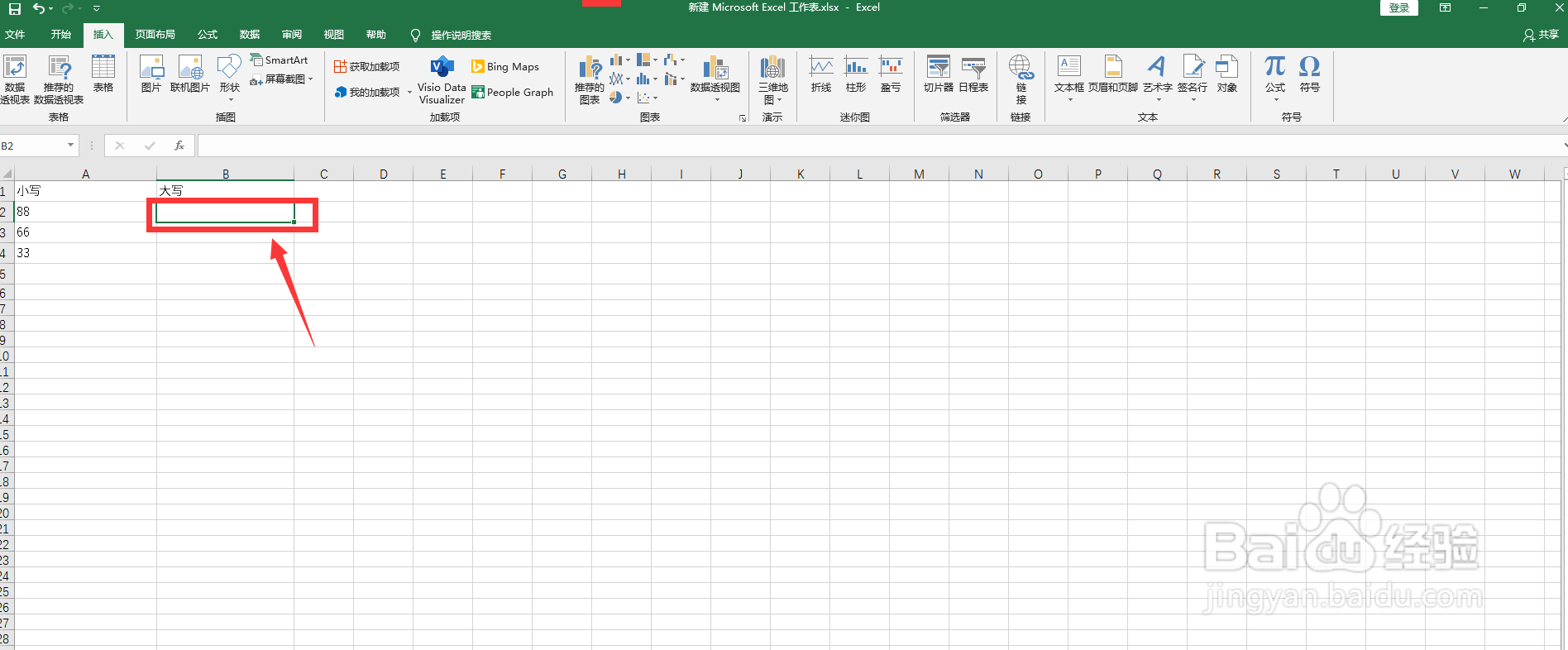Launch Visio Data Visualizer add-in
The width and height of the screenshot is (1568, 650).
click(x=442, y=80)
